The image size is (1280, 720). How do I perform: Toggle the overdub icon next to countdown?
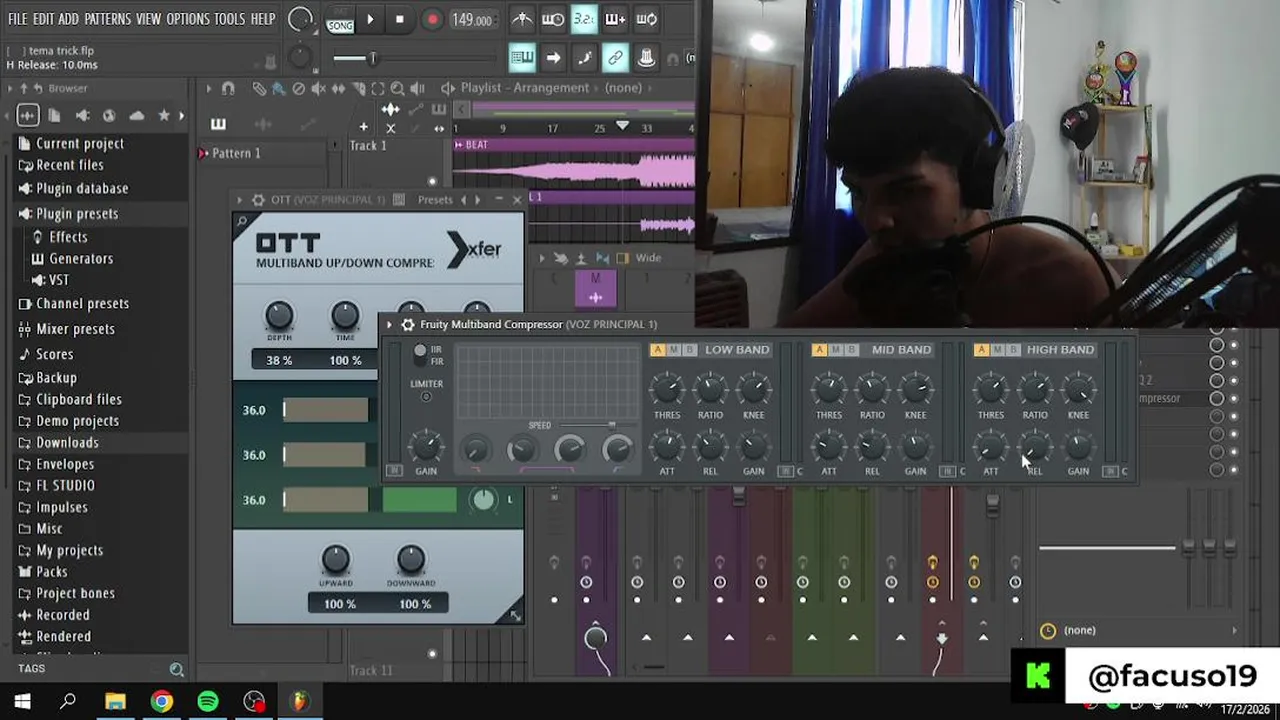(x=615, y=19)
